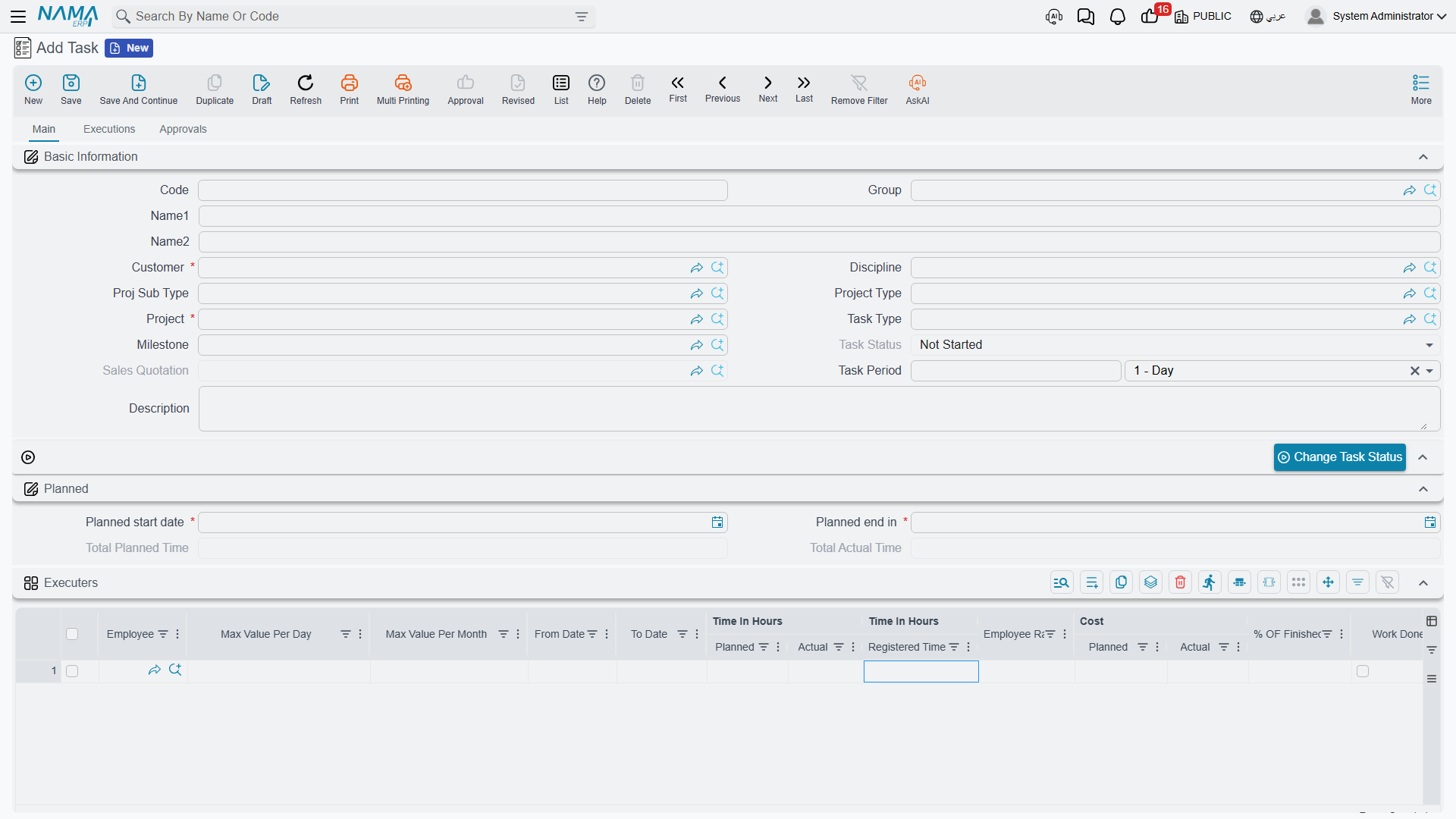This screenshot has height=819, width=1456.
Task: Clear the Task Period unit value
Action: [x=1414, y=371]
